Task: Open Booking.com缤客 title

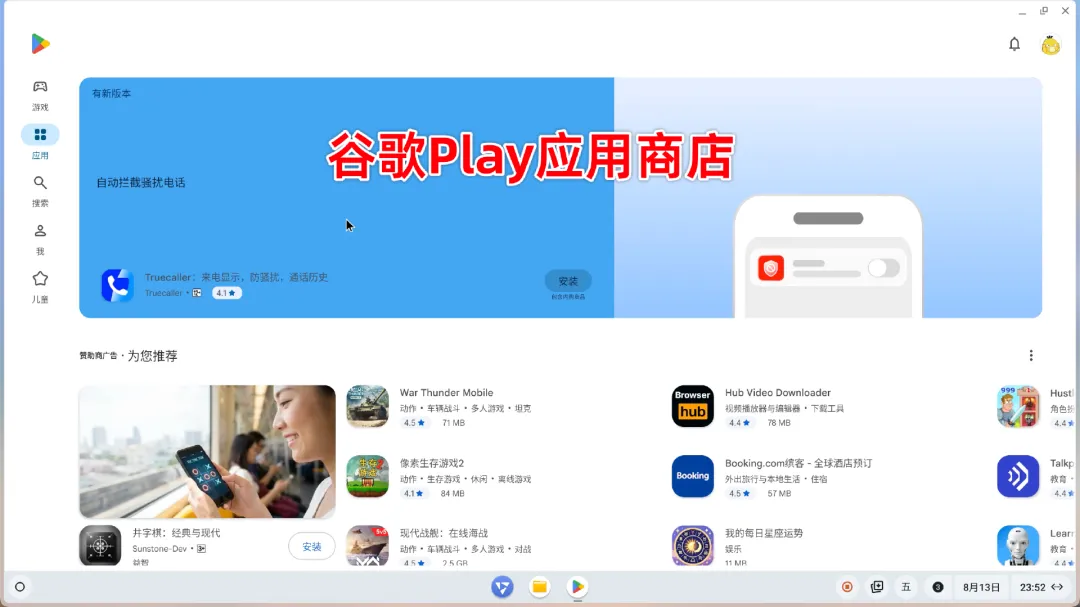Action: (x=798, y=463)
